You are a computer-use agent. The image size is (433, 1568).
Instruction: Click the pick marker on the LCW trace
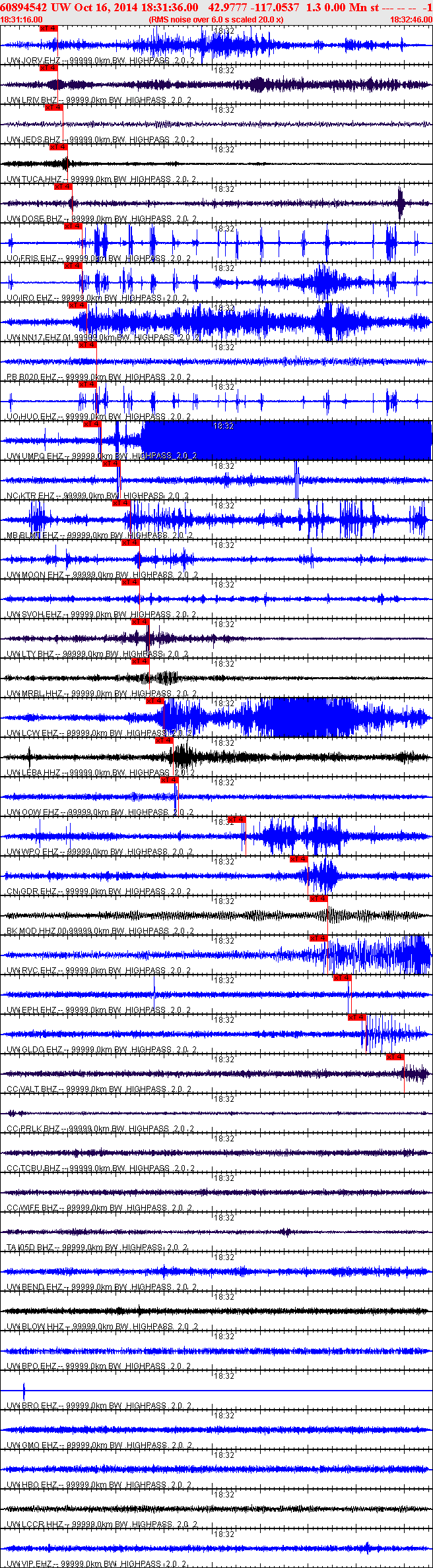(155, 701)
